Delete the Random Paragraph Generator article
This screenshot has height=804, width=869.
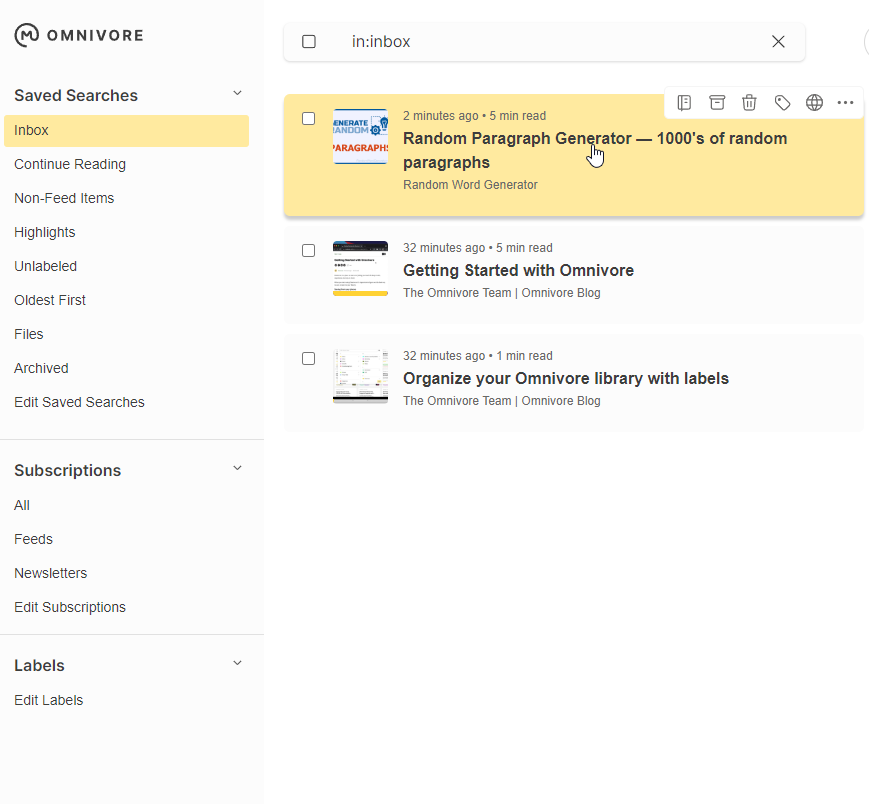point(749,102)
